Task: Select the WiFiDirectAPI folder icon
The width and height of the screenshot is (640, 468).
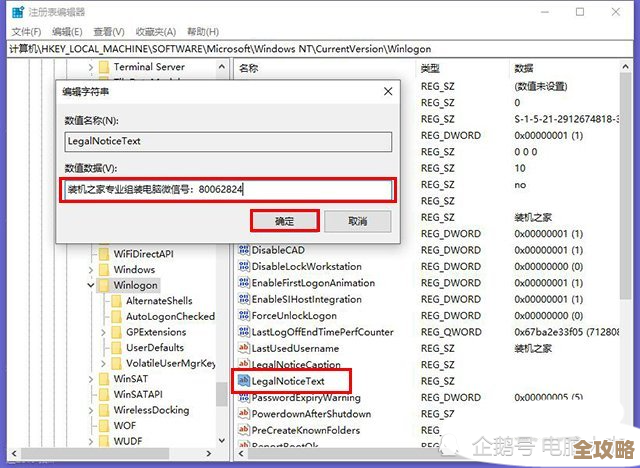Action: point(104,254)
